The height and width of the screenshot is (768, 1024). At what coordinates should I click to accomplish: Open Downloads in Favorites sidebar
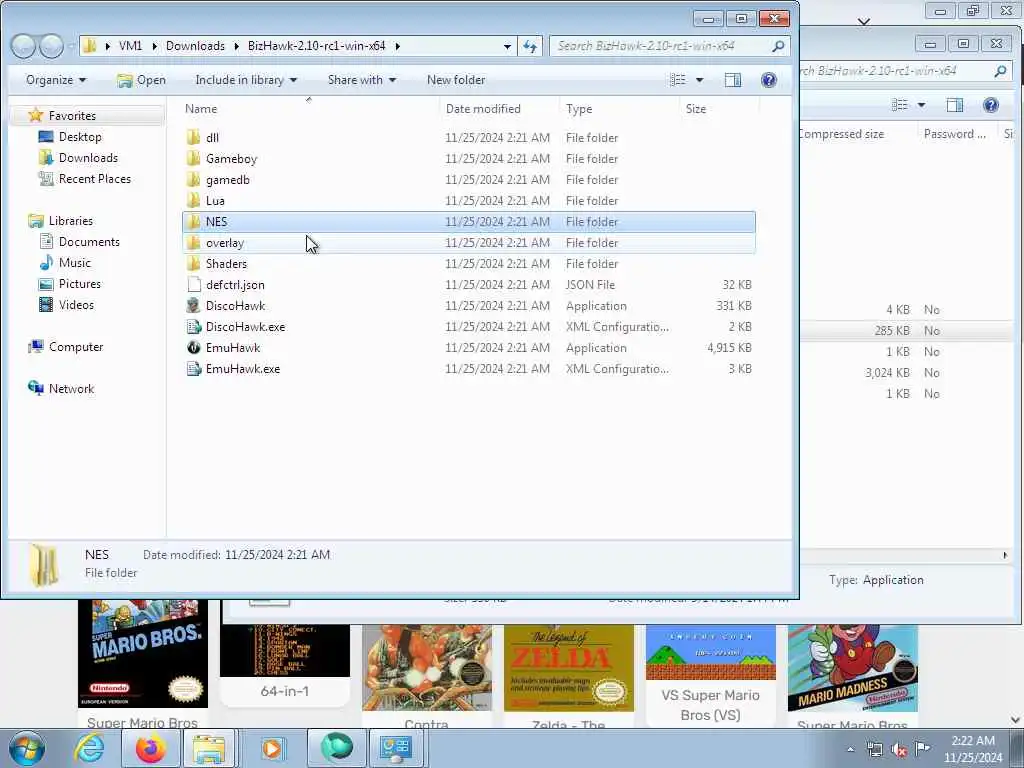(x=88, y=157)
